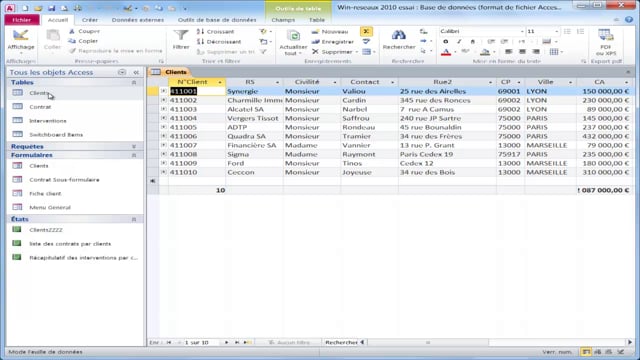Click the Copier button
640x360 pixels.
pos(84,41)
